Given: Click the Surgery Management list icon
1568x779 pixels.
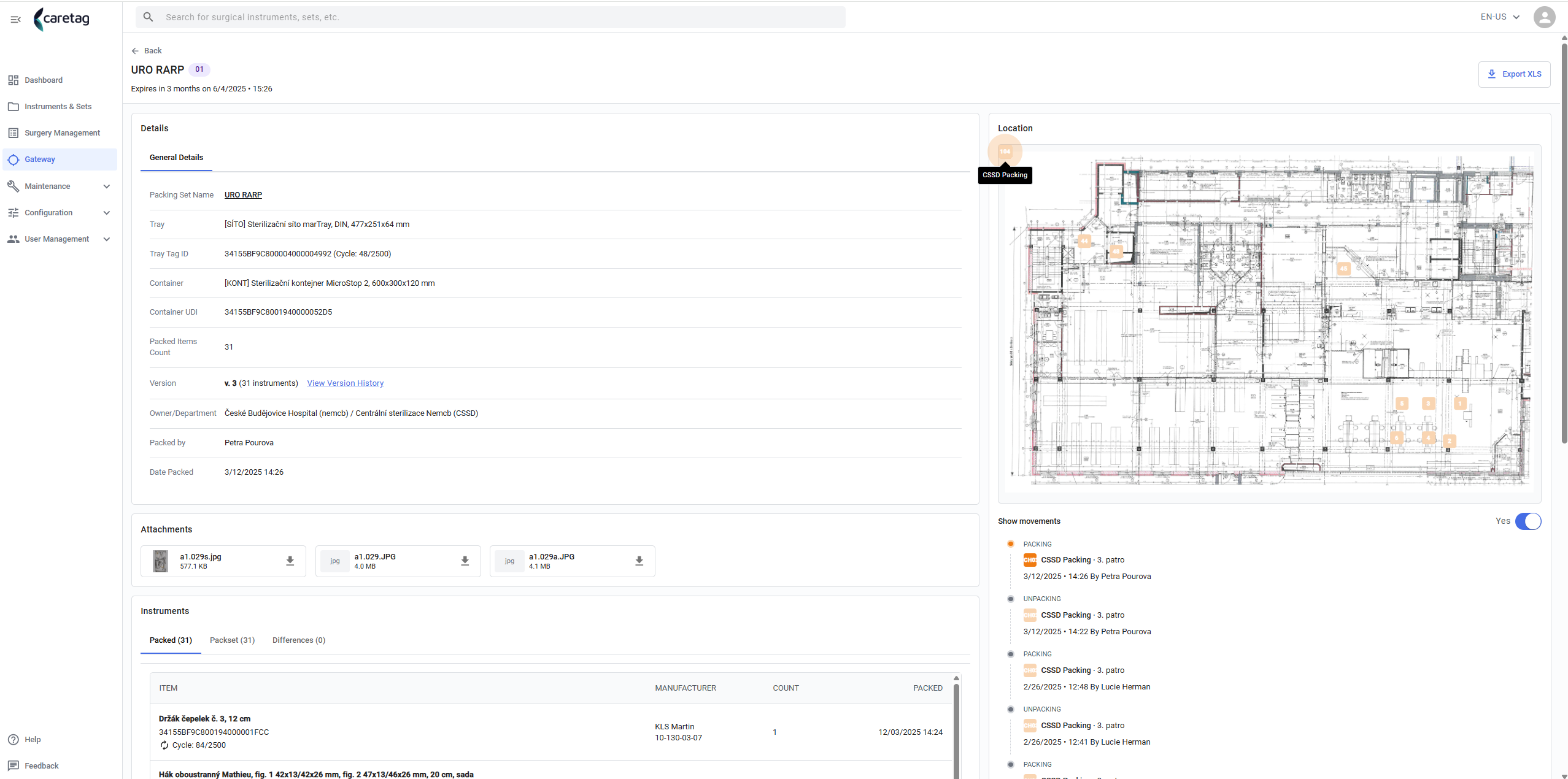Looking at the screenshot, I should 13,133.
